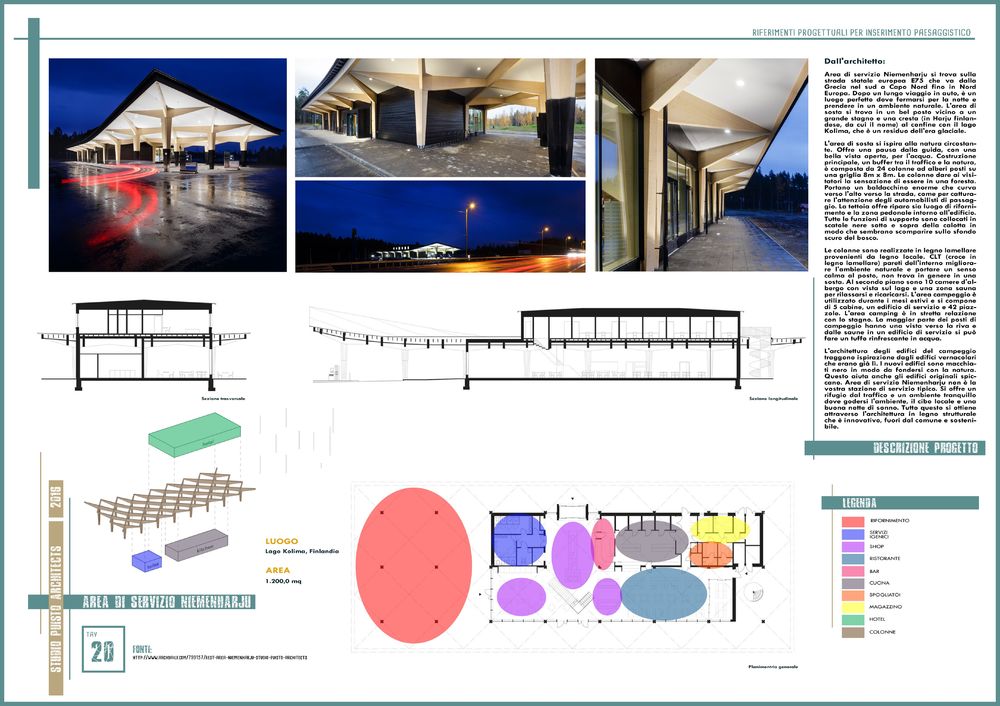Click the source archdaily URL under FONTI
Screen dimensions: 1000x706
(x=220, y=657)
